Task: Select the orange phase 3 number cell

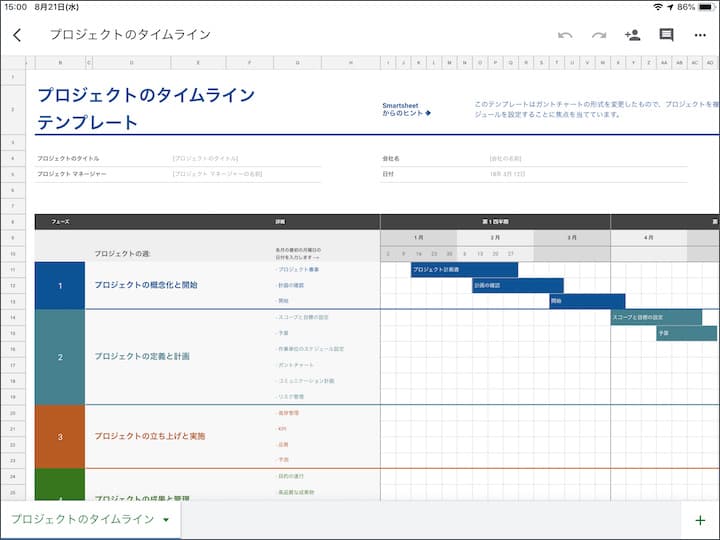Action: [x=60, y=437]
